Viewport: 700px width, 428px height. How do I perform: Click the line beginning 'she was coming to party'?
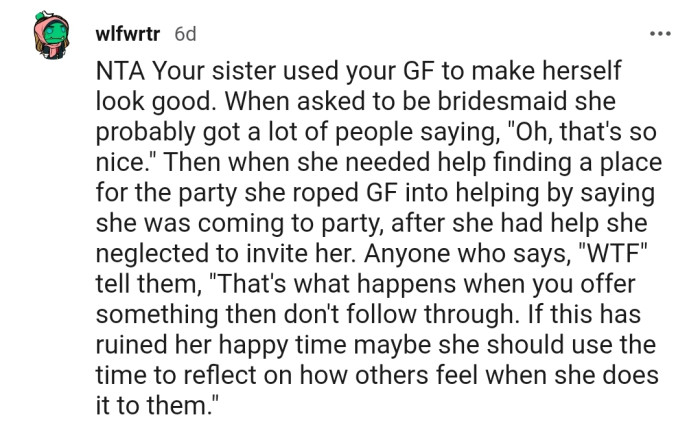click(x=371, y=223)
